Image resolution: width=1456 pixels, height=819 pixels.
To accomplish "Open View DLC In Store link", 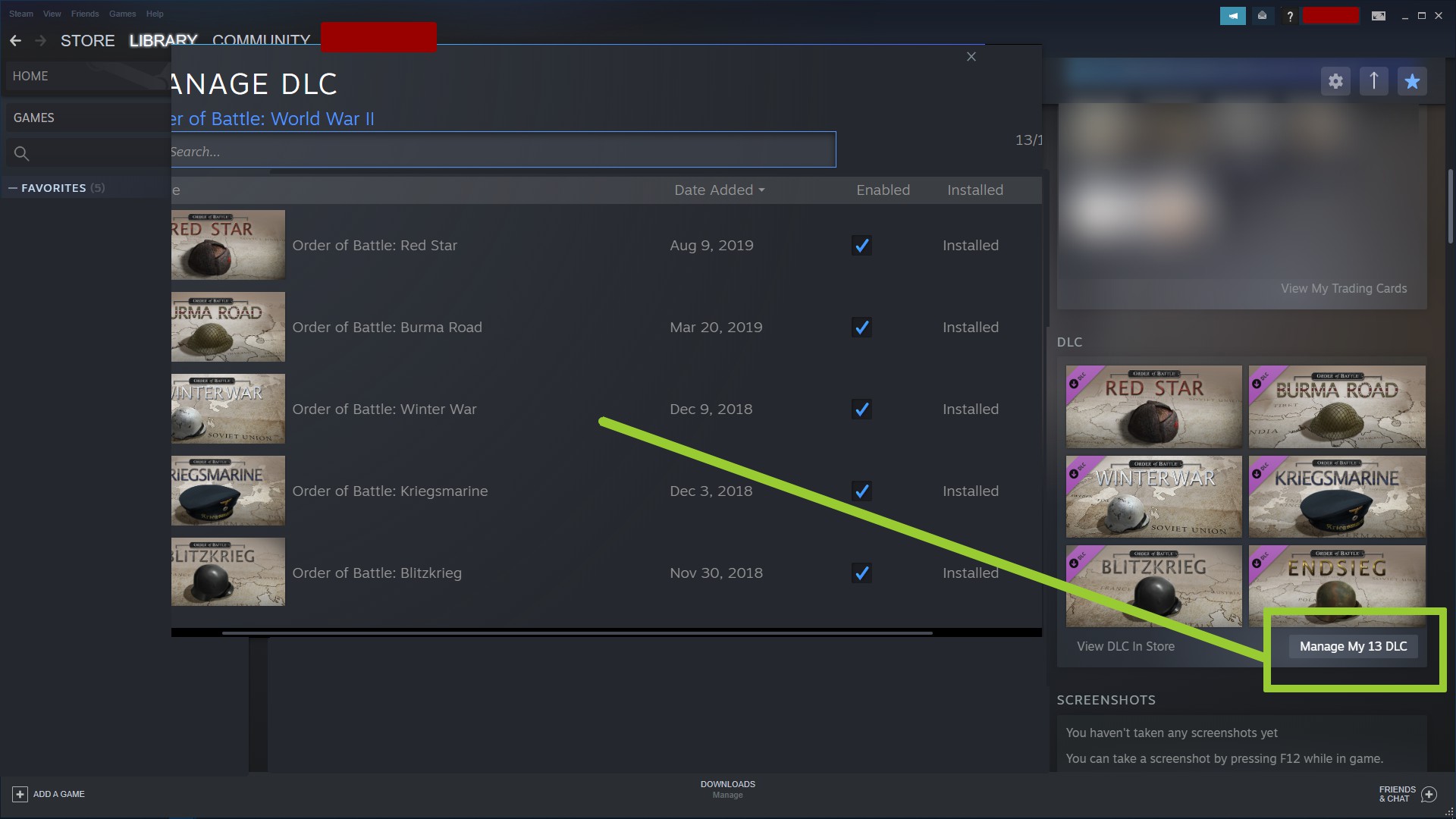I will tap(1125, 646).
